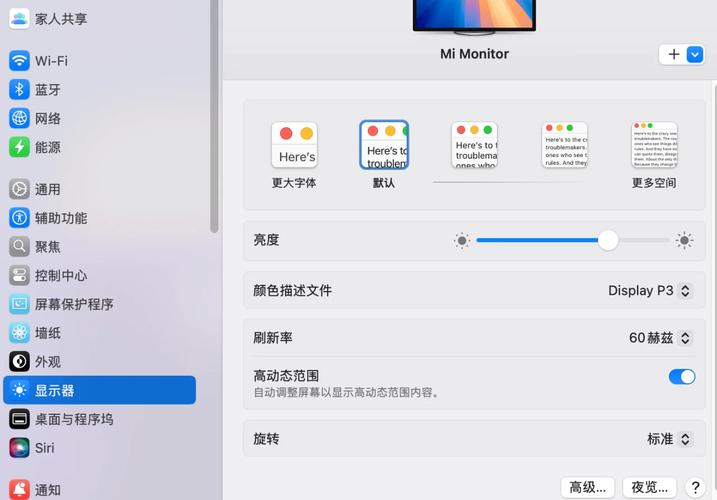Screen dimensions: 717x500
Task: Choose the 更多空间 resolution option
Action: tap(654, 146)
